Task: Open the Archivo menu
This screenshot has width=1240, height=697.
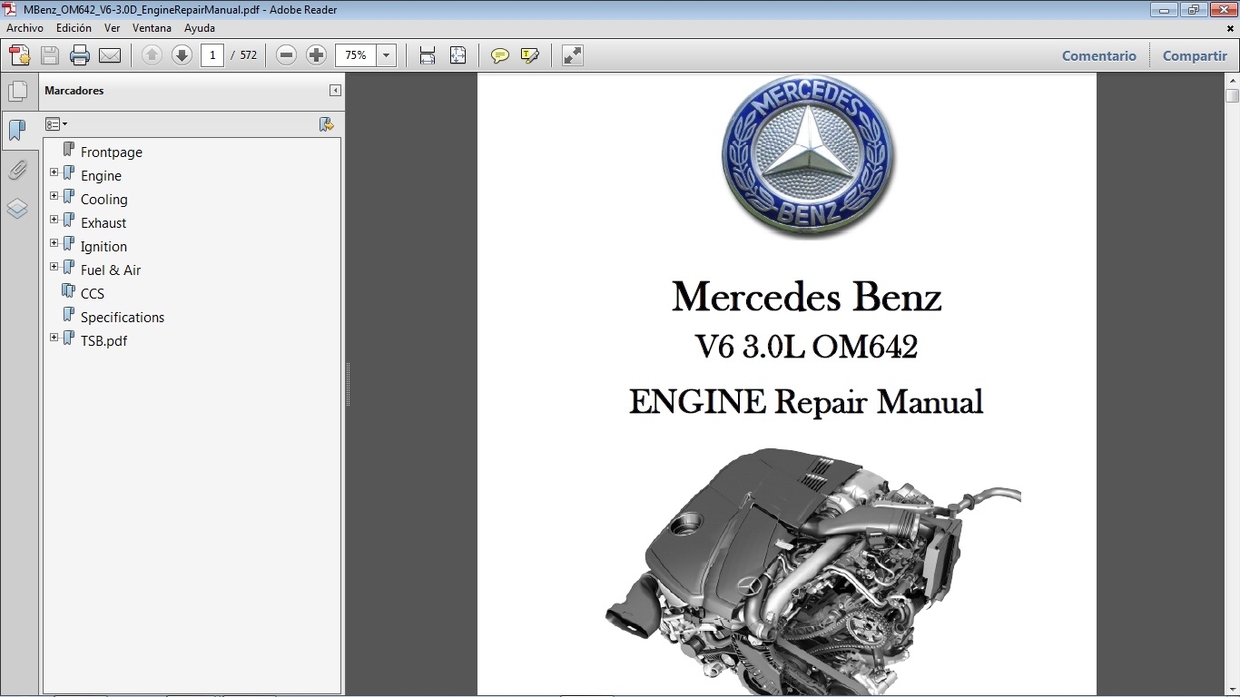Action: tap(24, 28)
